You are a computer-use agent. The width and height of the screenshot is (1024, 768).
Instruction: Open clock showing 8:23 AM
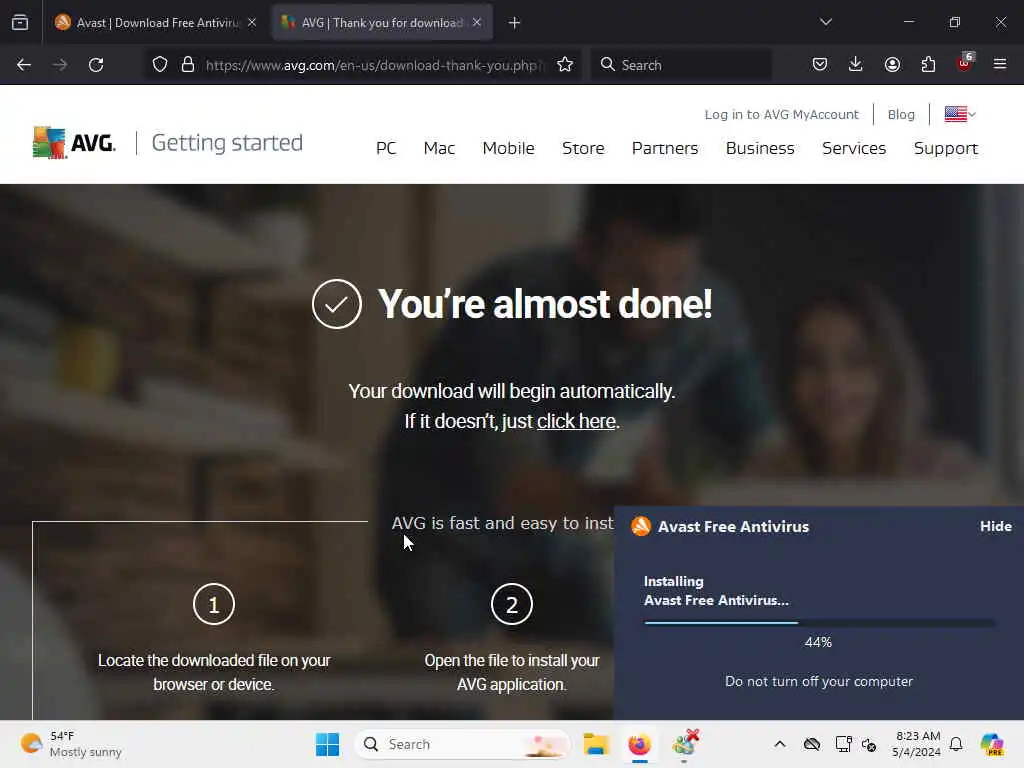917,744
